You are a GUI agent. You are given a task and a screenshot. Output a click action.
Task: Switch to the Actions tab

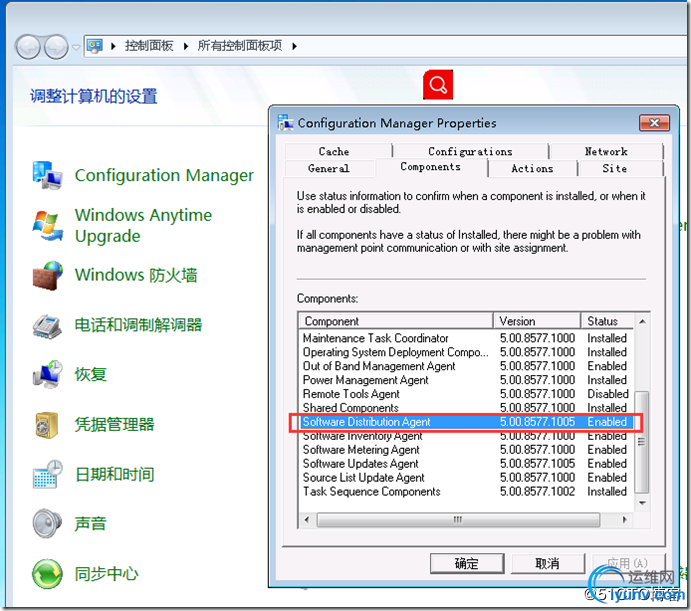click(x=532, y=168)
